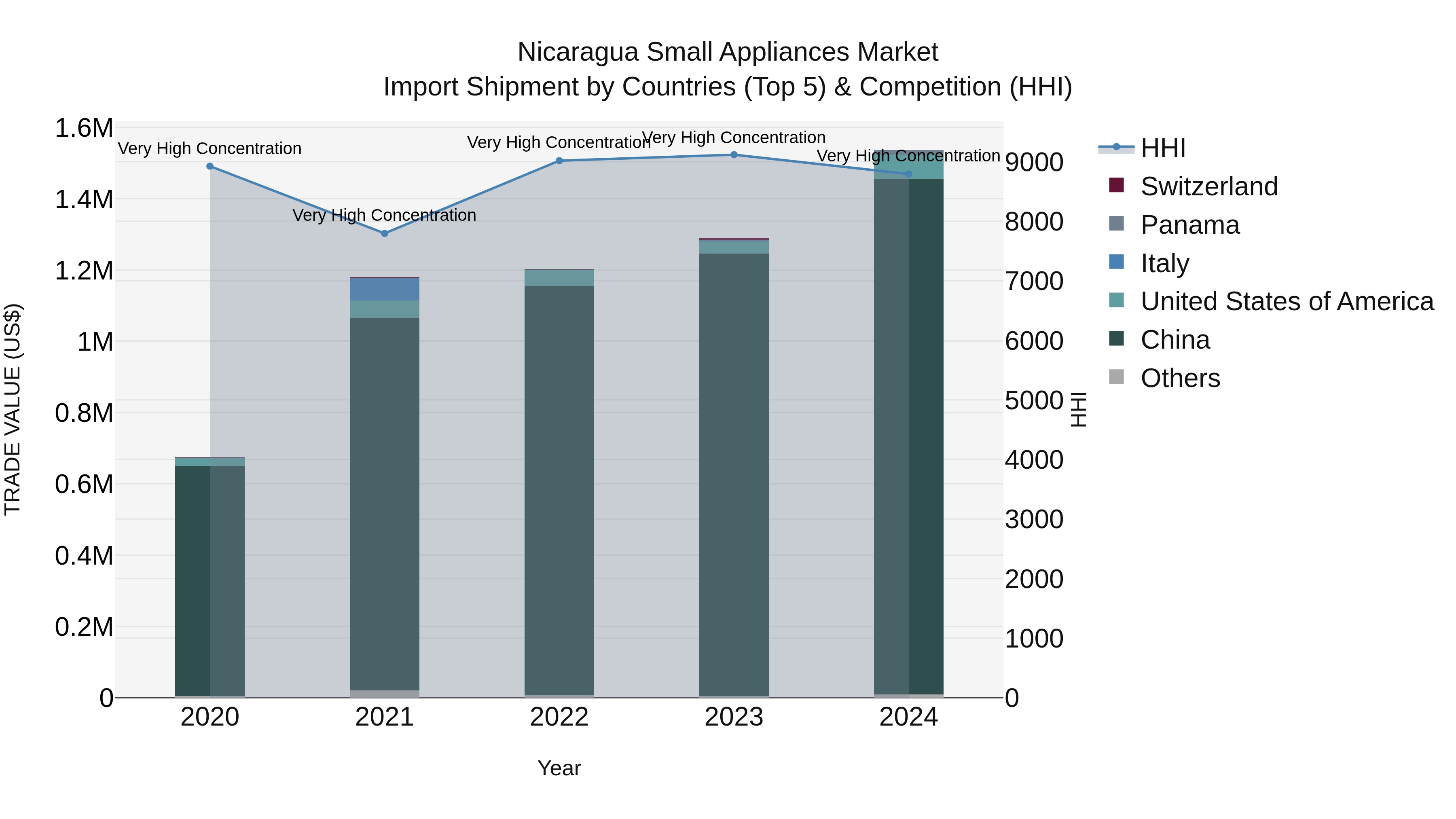Click the 1M trade value axis label
Screen dimensions: 1456x819
coord(95,342)
